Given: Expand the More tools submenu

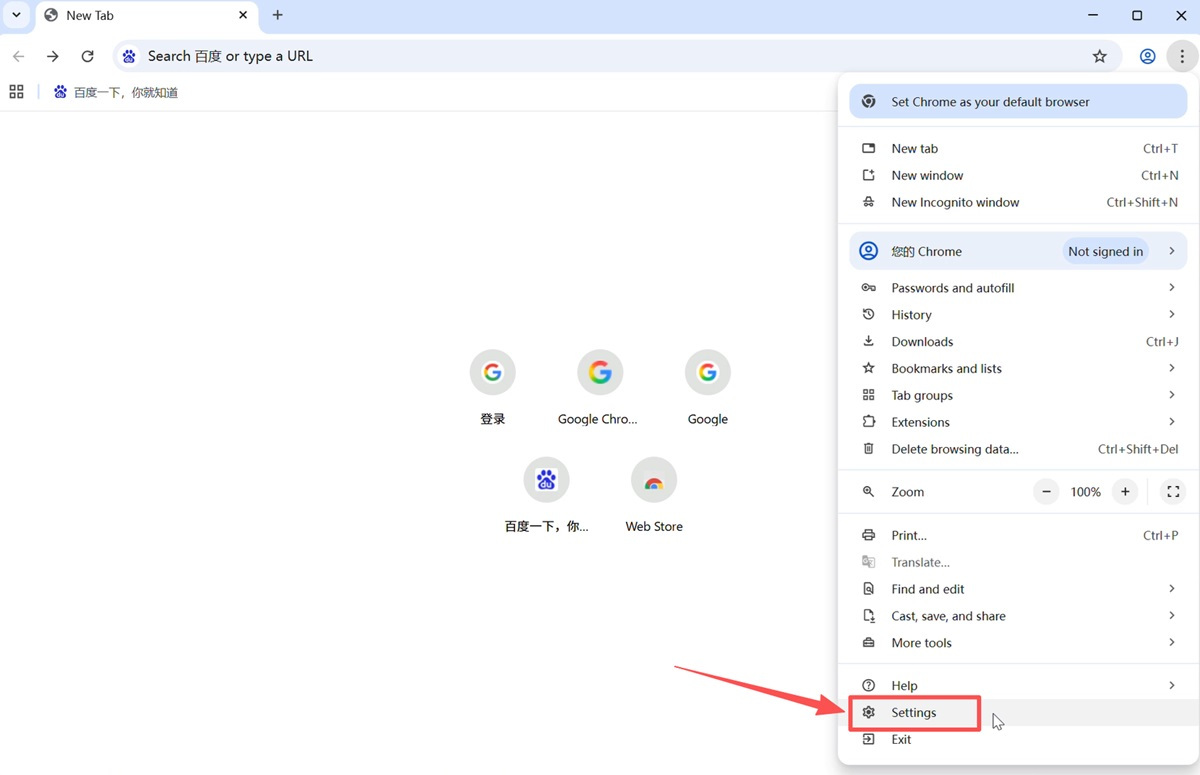Looking at the screenshot, I should tap(1018, 643).
